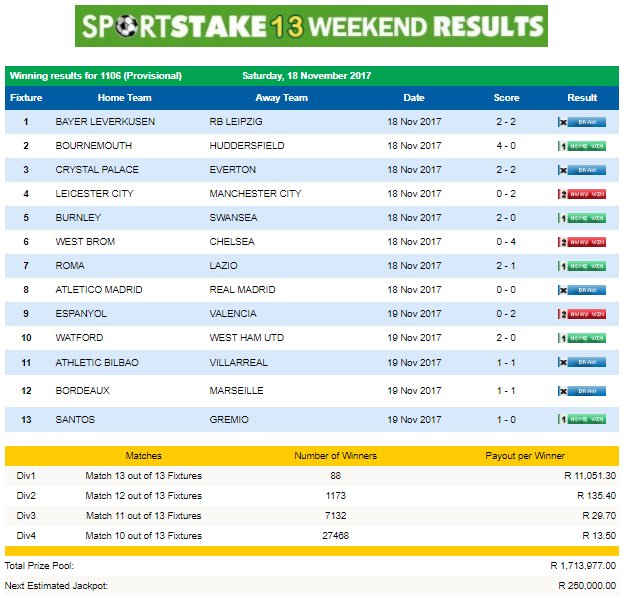Screen dimensions: 623x595
Task: Select the LEICESTER CITY team name
Action: (94, 193)
